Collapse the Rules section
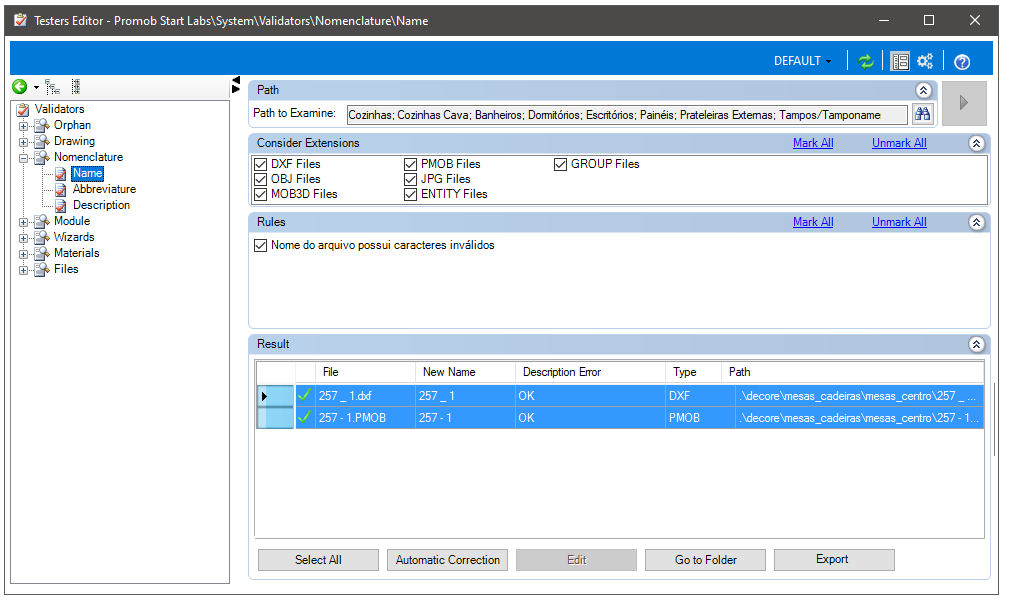Image resolution: width=1014 pixels, height=602 pixels. pyautogui.click(x=976, y=222)
